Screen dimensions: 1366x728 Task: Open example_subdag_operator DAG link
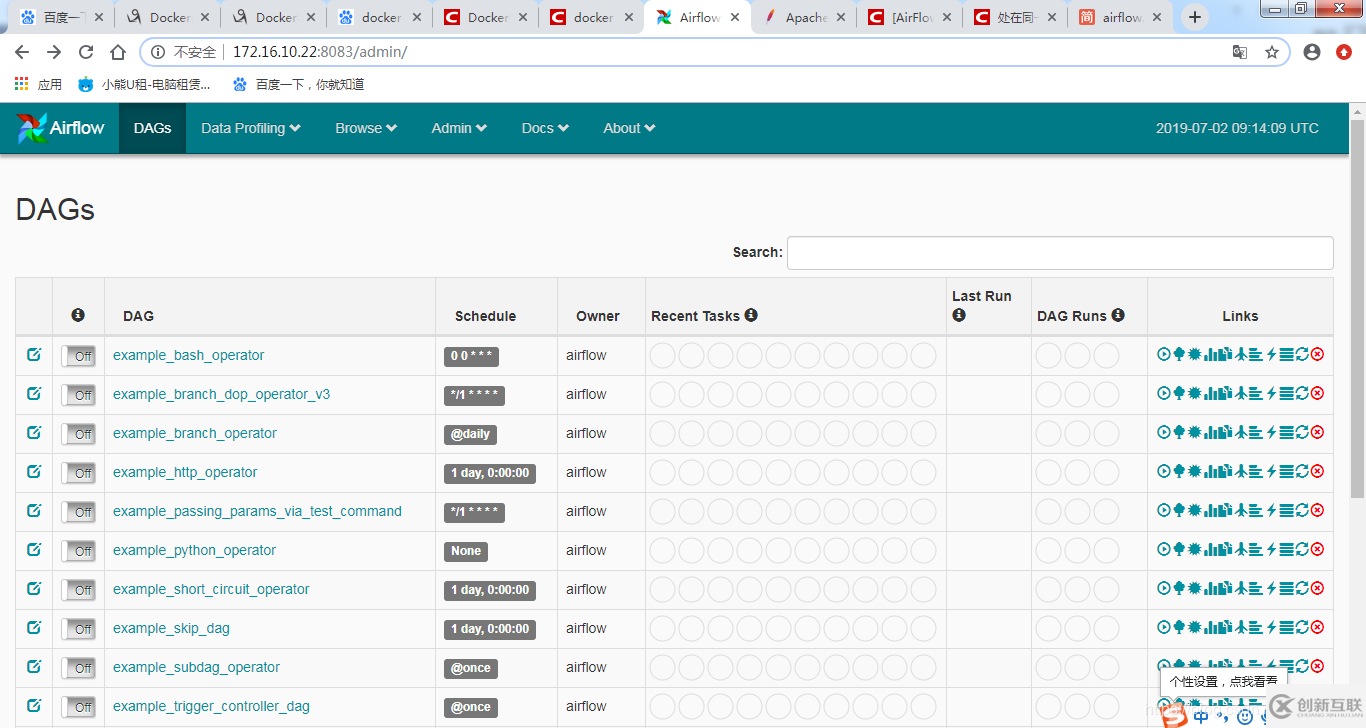click(x=196, y=667)
